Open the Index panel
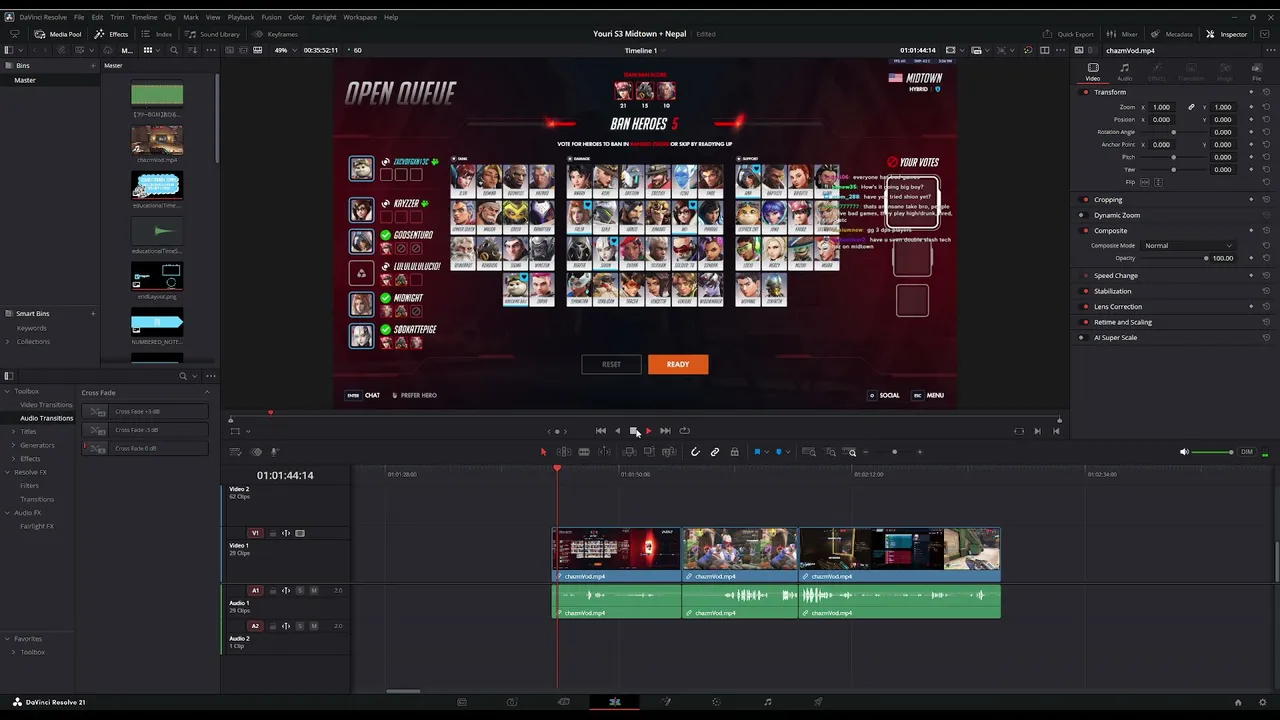The image size is (1280, 720). click(158, 34)
